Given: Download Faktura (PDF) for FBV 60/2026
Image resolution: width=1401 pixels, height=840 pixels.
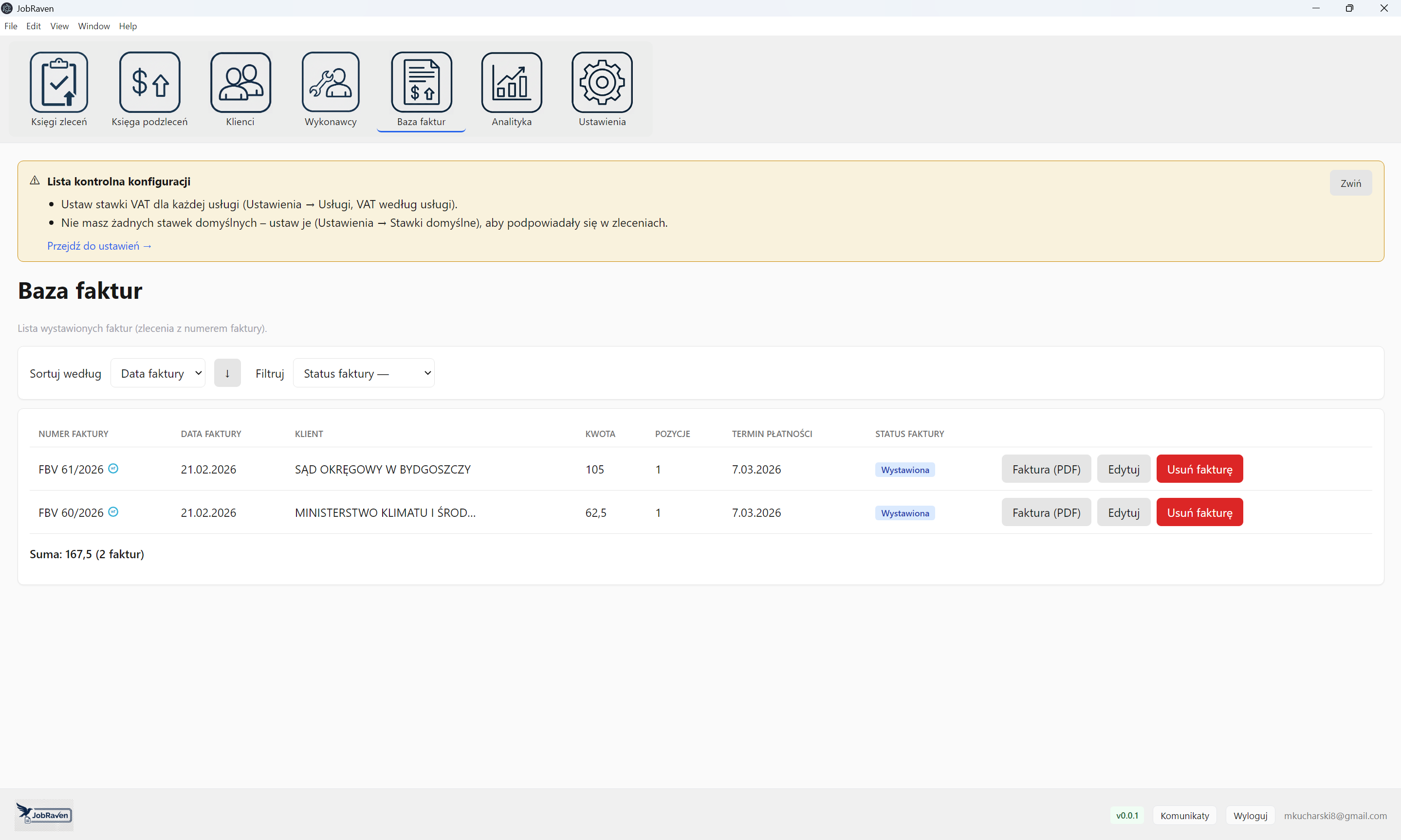Looking at the screenshot, I should (x=1046, y=512).
